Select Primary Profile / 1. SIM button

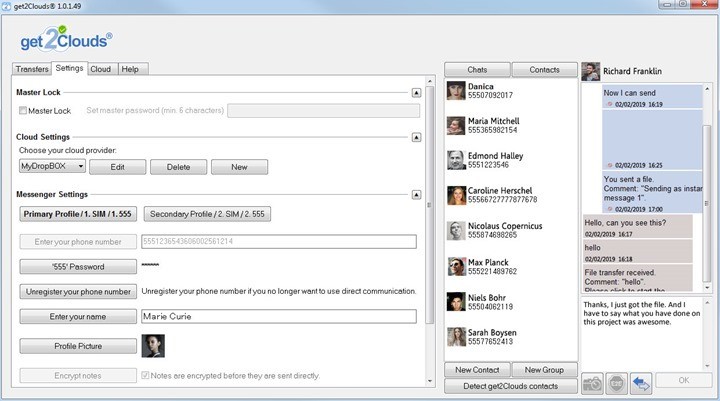(78, 214)
